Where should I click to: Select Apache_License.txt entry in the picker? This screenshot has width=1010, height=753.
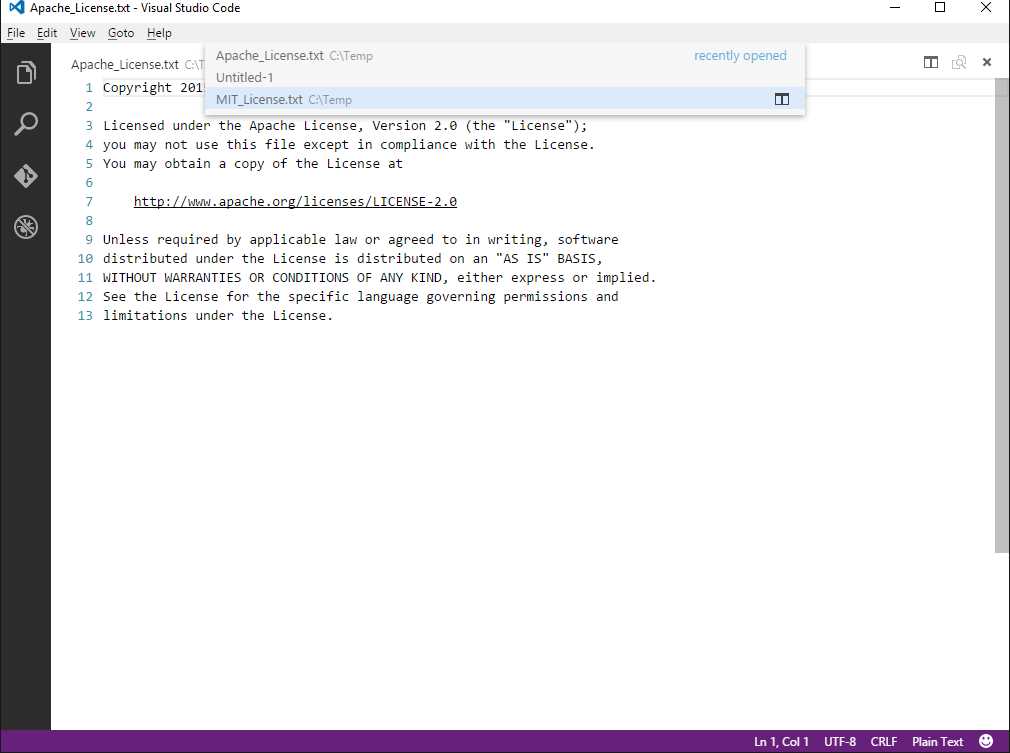click(270, 55)
